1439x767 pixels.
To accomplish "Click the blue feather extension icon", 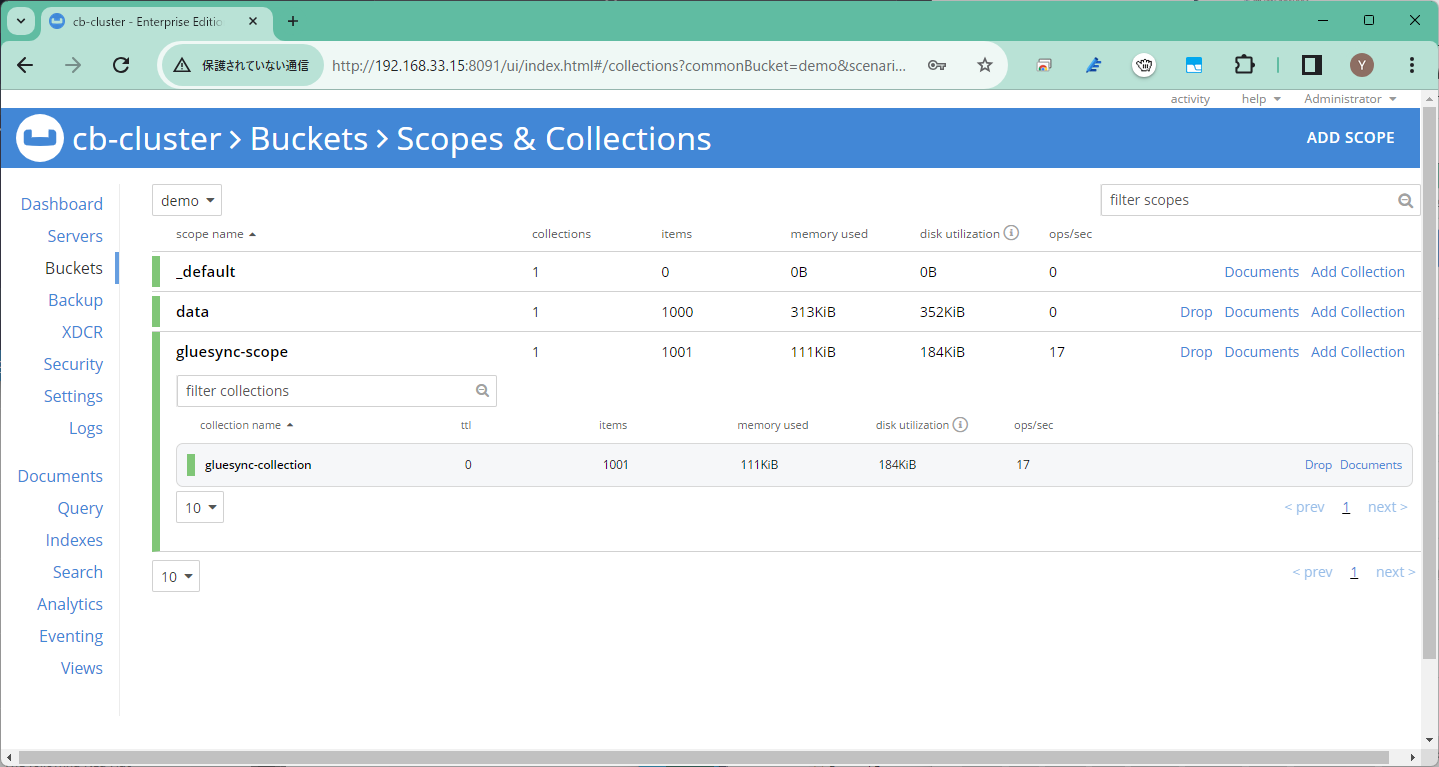I will point(1094,65).
